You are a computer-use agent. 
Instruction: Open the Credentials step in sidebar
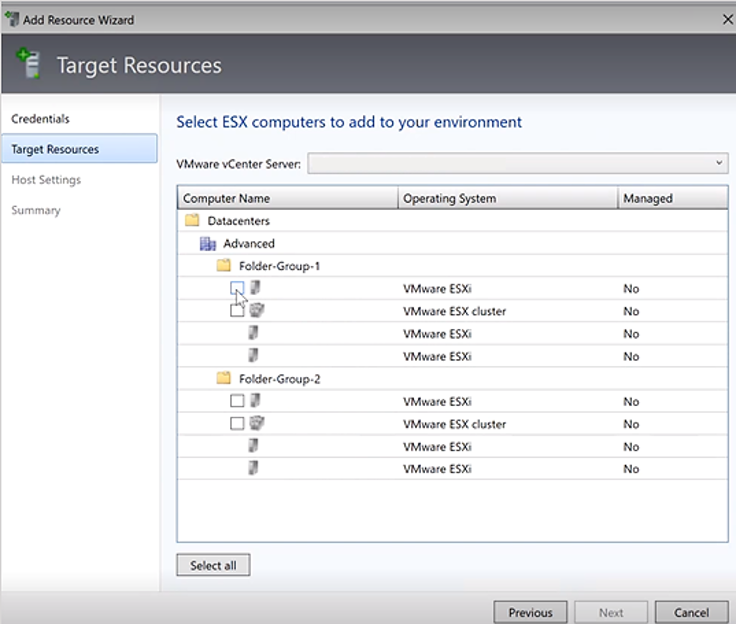[x=40, y=119]
